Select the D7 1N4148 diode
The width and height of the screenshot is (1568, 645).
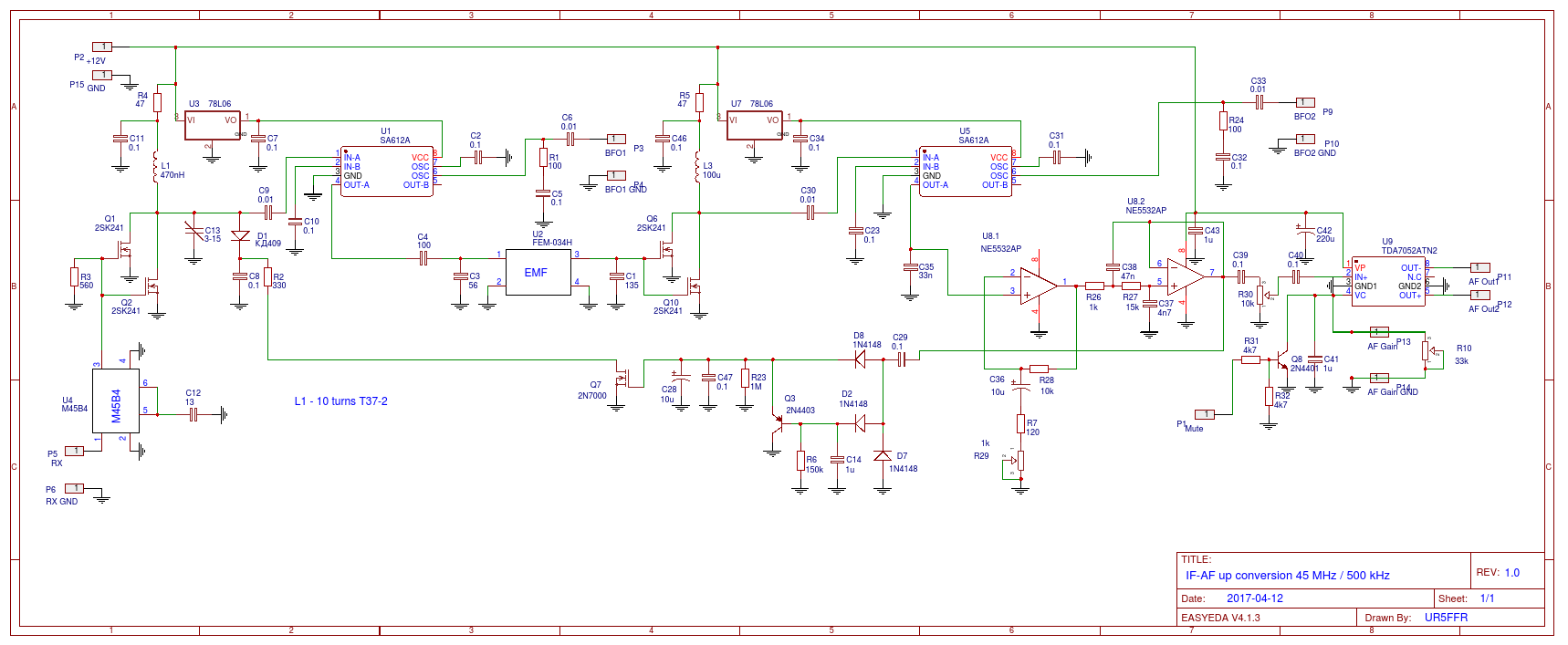tap(883, 455)
